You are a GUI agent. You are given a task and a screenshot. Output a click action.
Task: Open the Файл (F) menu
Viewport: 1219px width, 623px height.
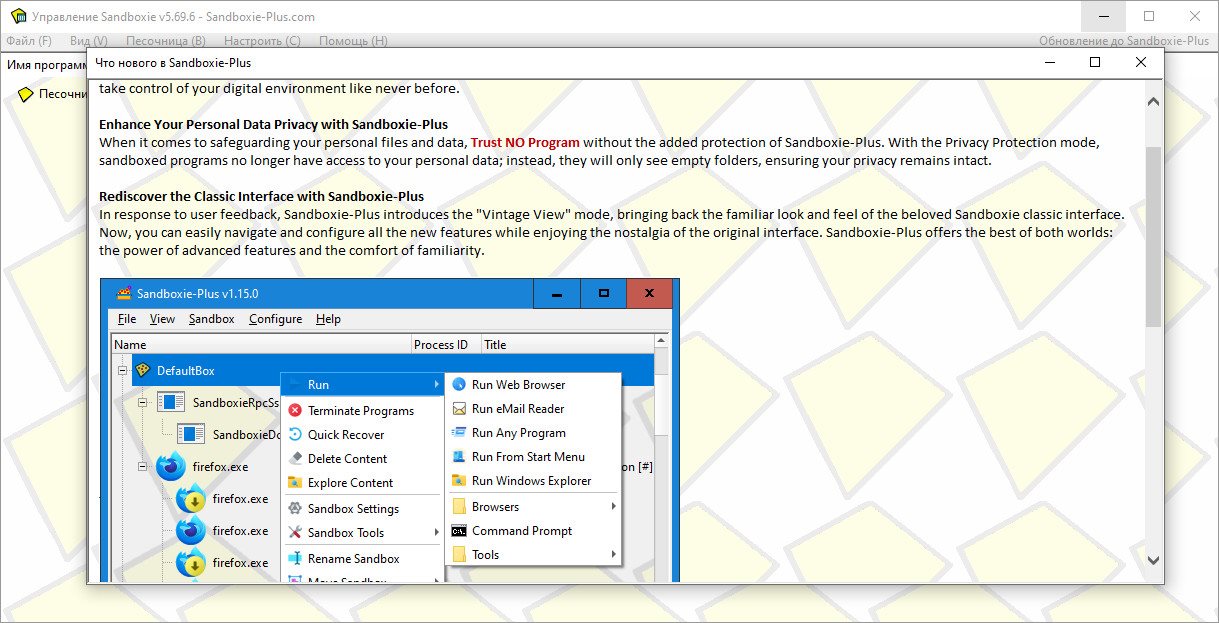[x=29, y=41]
